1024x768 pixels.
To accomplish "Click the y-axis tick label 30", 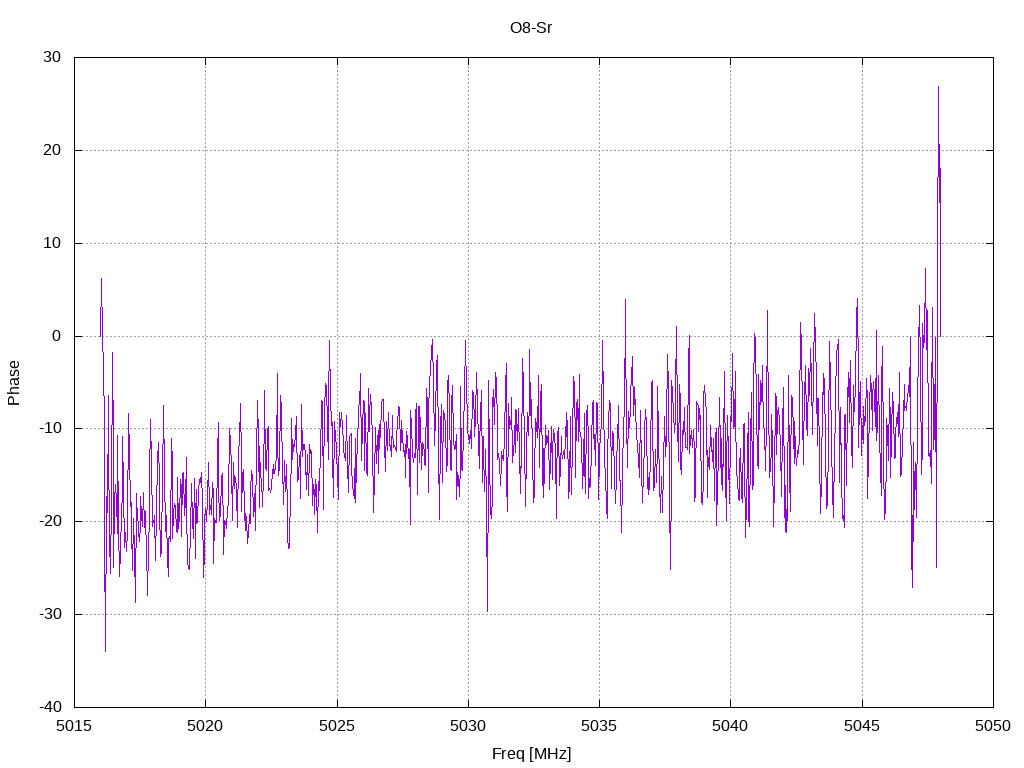I will coord(52,57).
